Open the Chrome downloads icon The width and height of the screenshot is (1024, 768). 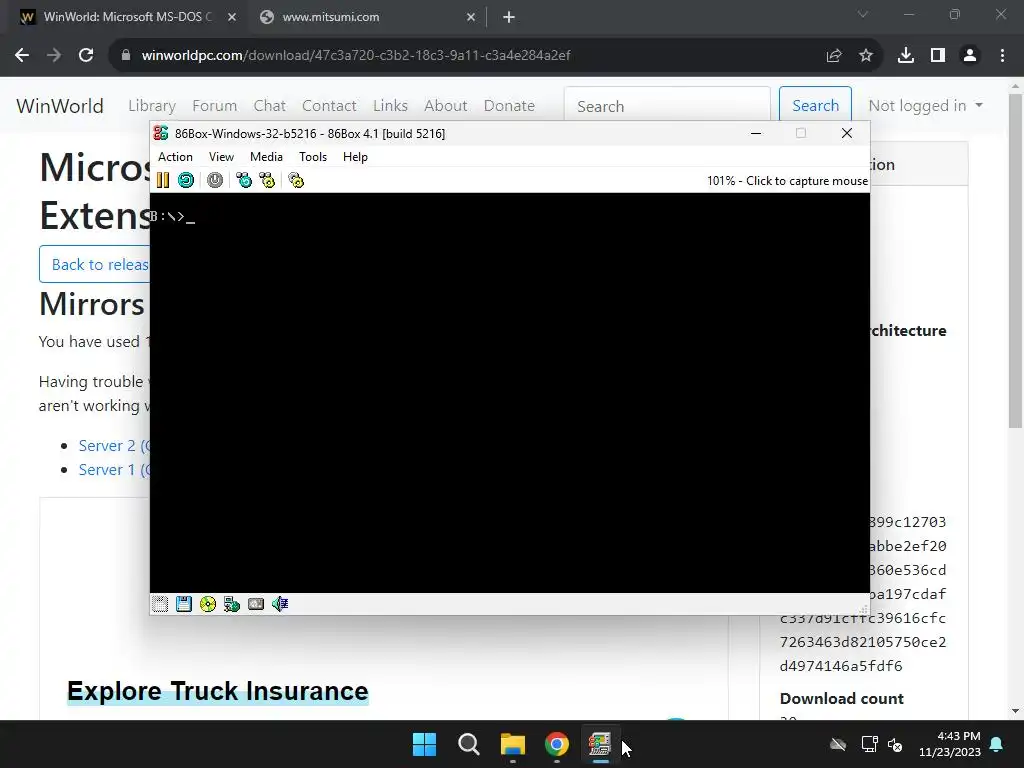pos(906,56)
